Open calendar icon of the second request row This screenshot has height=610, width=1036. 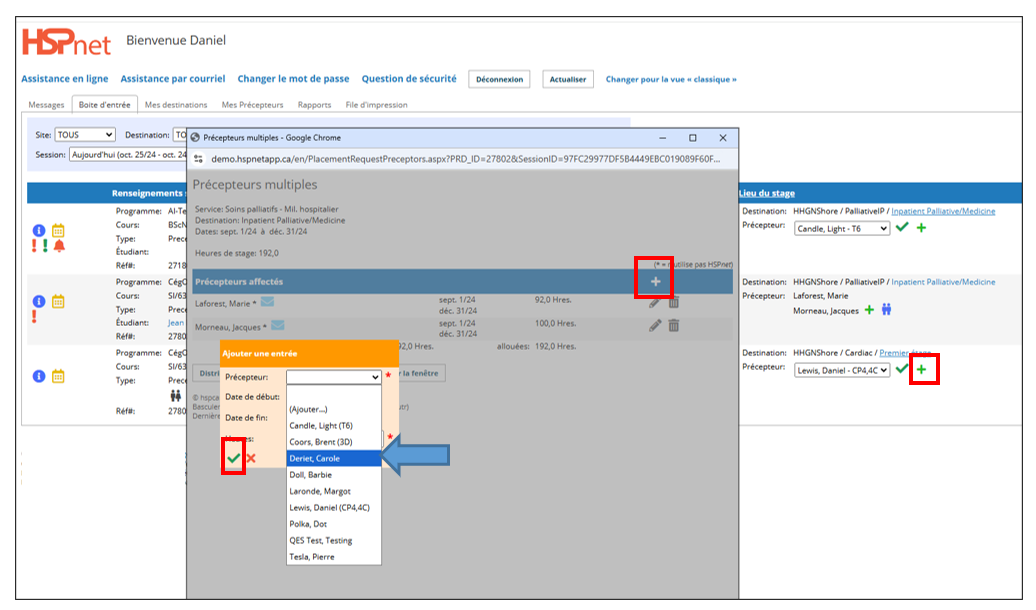click(58, 301)
